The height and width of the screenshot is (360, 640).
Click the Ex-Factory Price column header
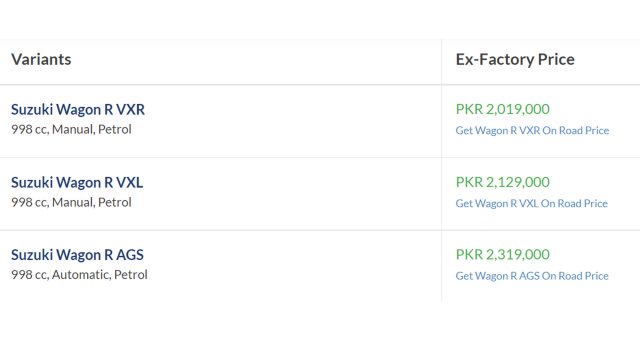(515, 60)
